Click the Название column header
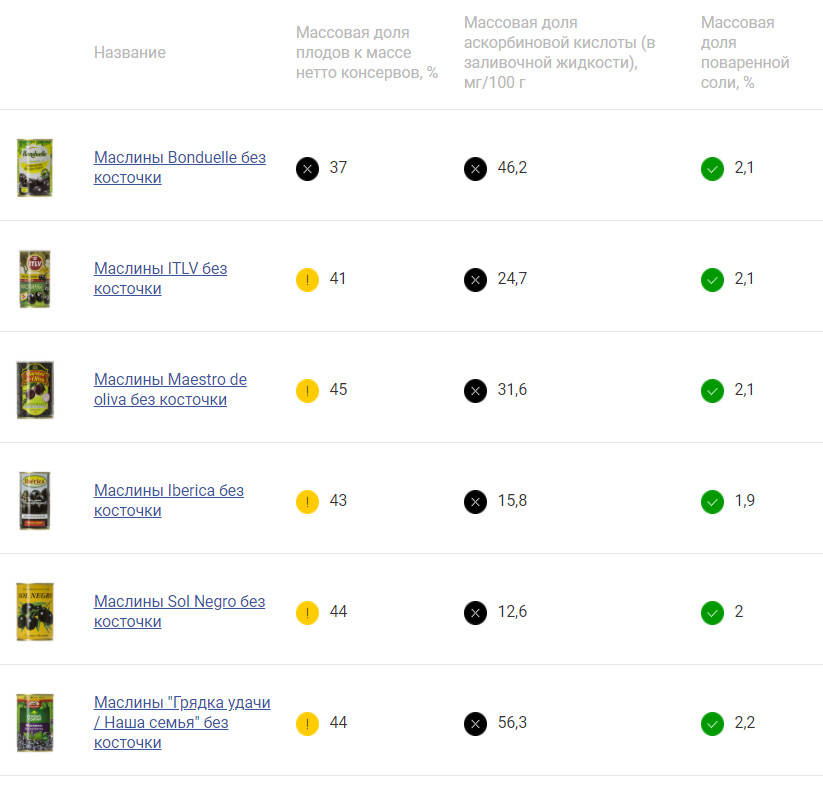This screenshot has height=788, width=823. 130,52
